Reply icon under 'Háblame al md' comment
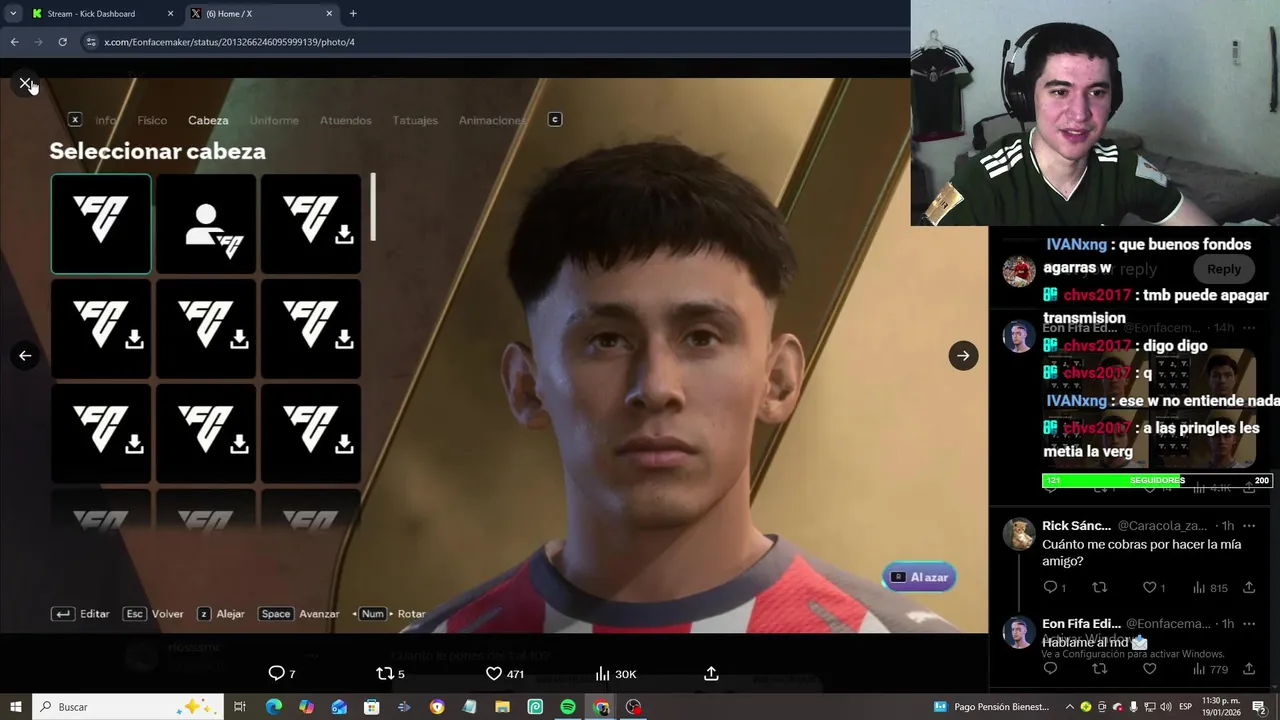This screenshot has height=720, width=1280. (1050, 669)
